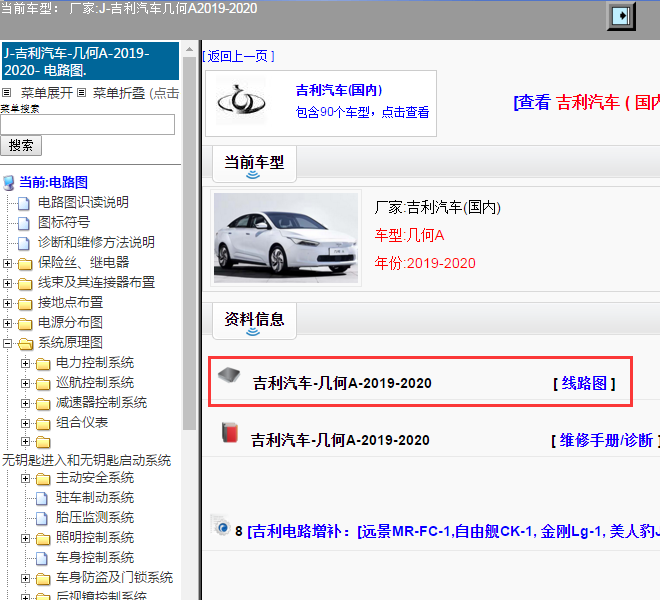This screenshot has height=600, width=660.
Task: Click the Geely logo image
Action: (241, 101)
